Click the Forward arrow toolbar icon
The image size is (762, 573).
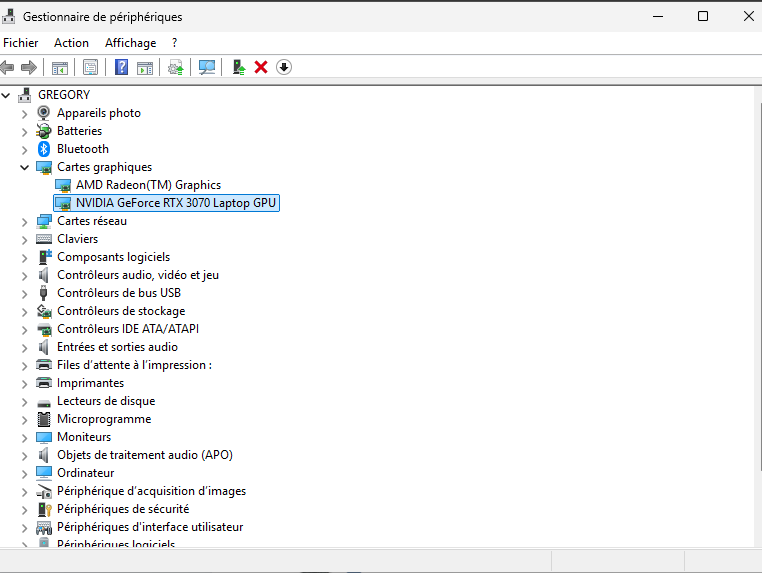[x=29, y=67]
